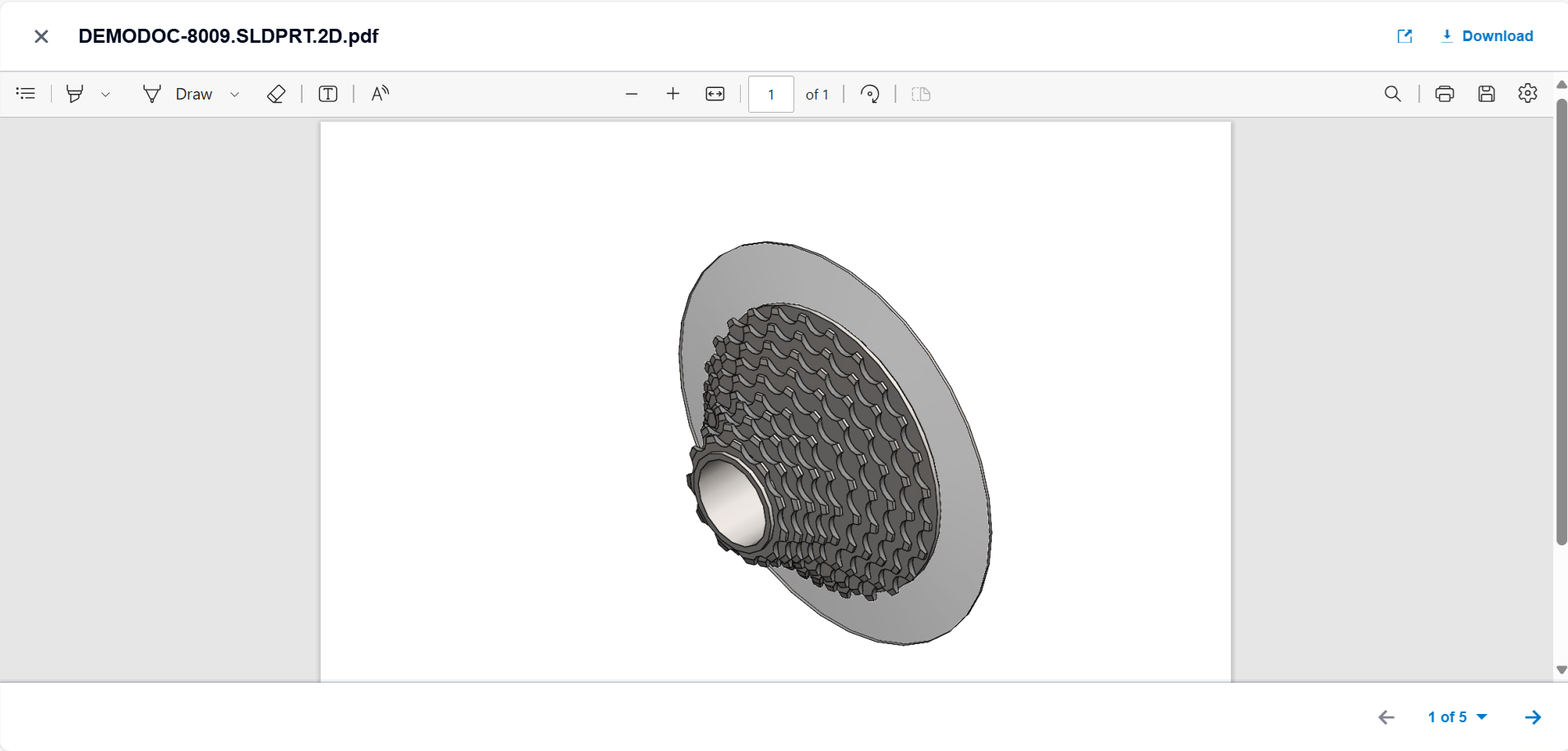Save the PDF with the disk icon
This screenshot has height=751, width=1568.
1487,94
